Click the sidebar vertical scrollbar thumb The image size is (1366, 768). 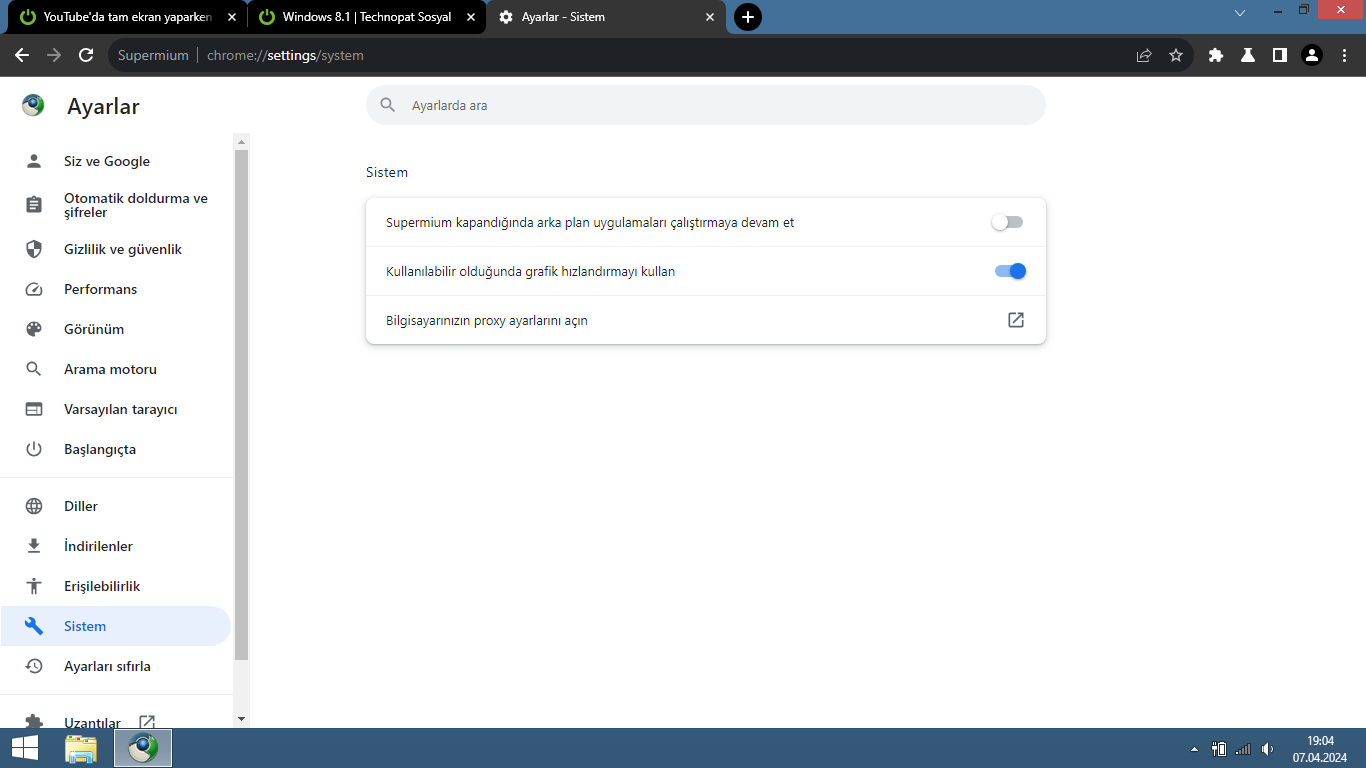pos(241,404)
